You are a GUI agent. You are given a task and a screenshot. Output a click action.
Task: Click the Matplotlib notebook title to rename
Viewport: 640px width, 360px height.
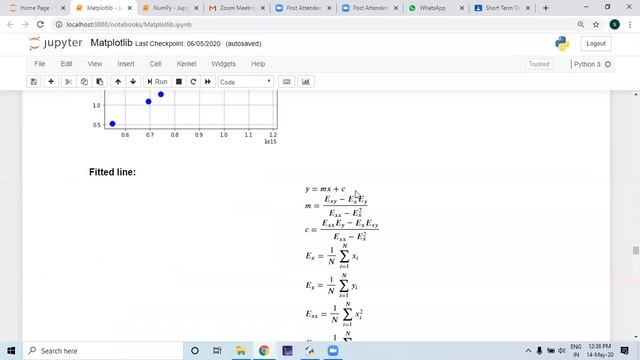click(x=111, y=43)
